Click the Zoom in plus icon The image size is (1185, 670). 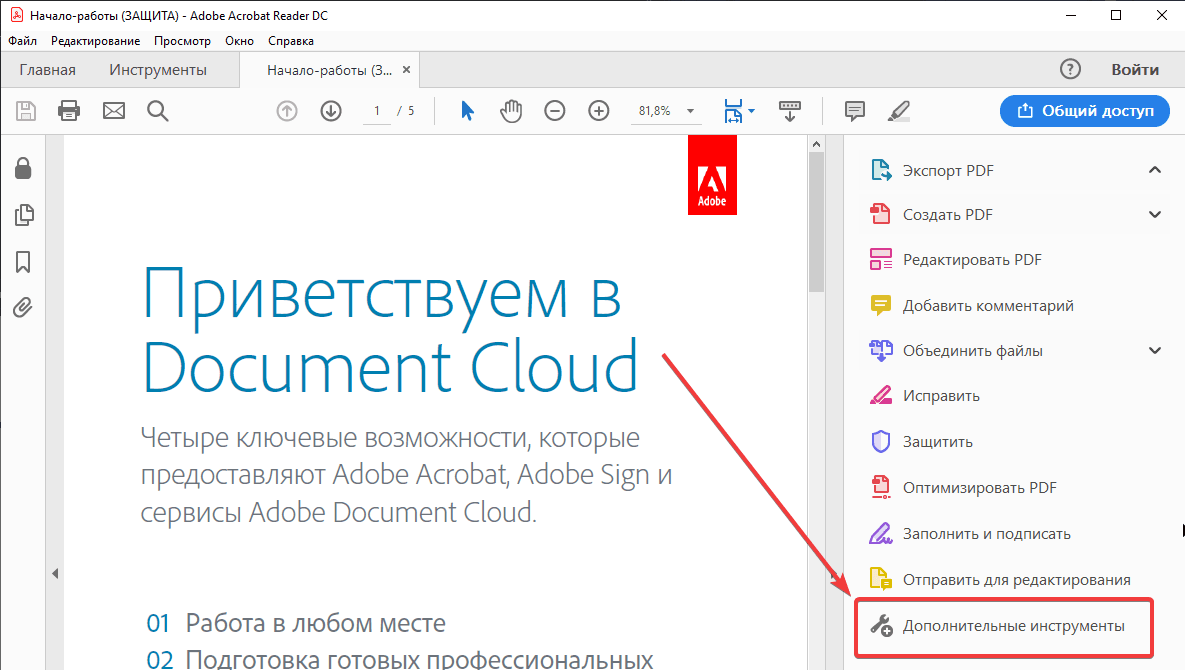tap(599, 111)
